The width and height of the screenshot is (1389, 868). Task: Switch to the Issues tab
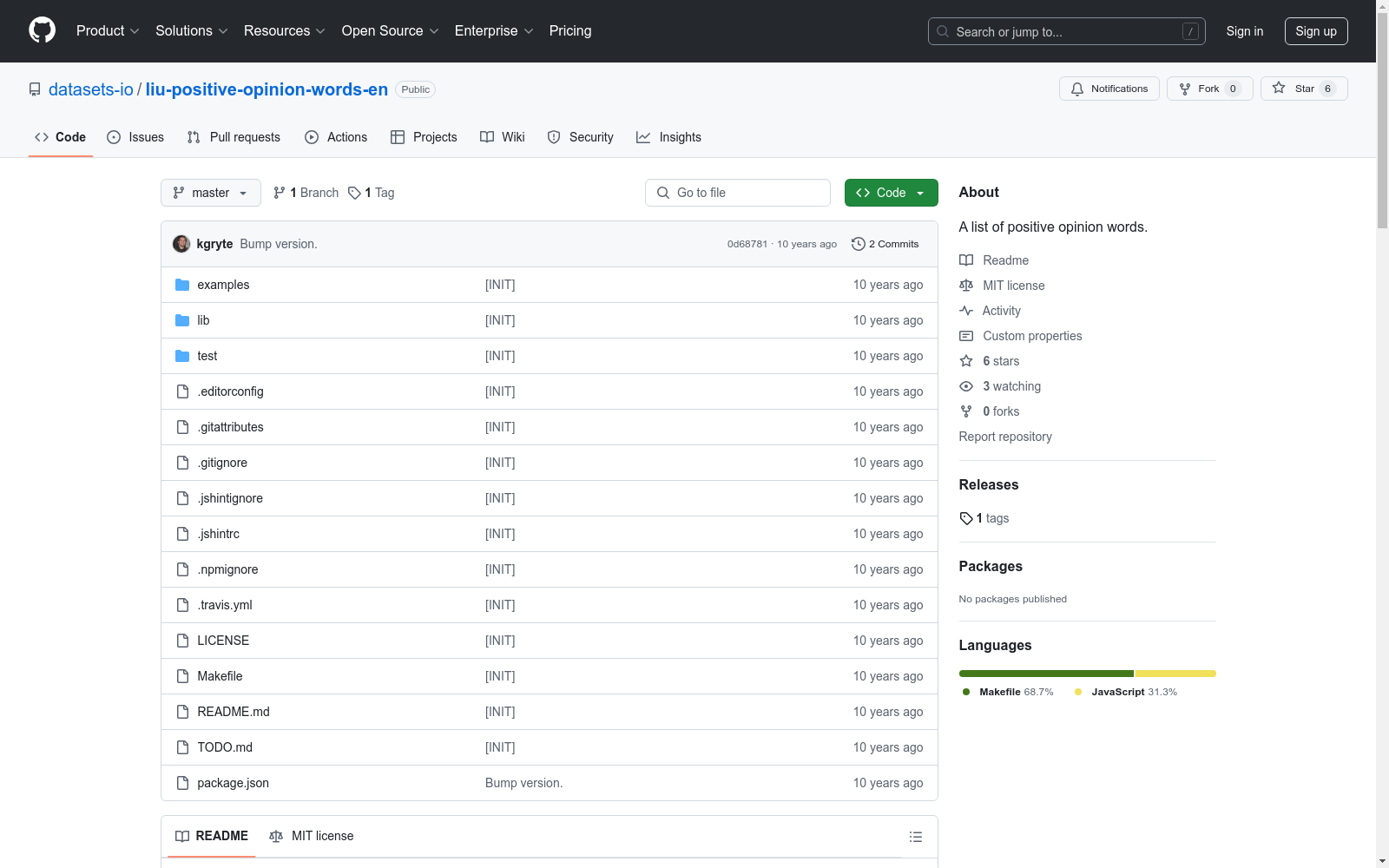[135, 137]
